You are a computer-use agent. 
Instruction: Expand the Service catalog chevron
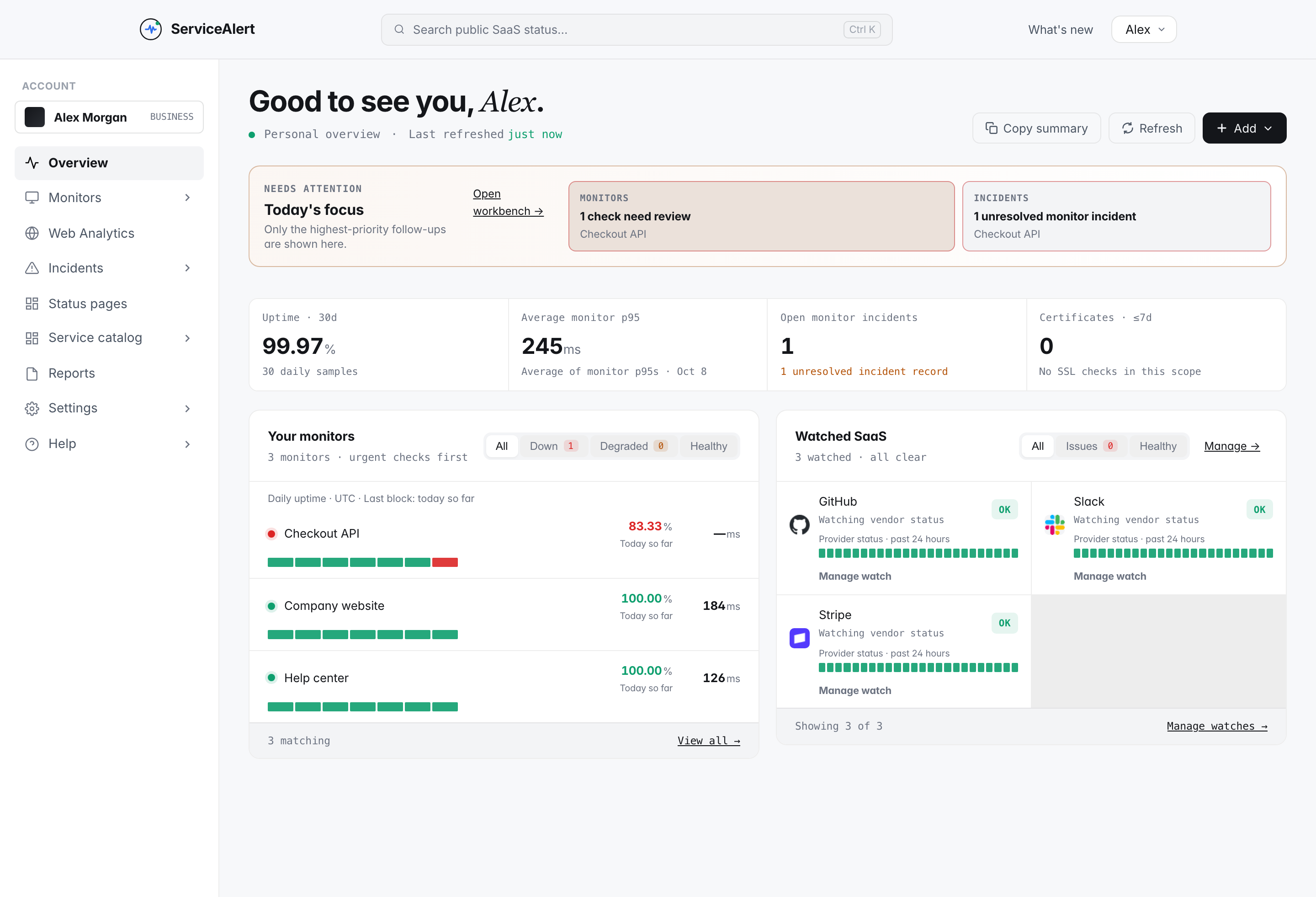(187, 338)
